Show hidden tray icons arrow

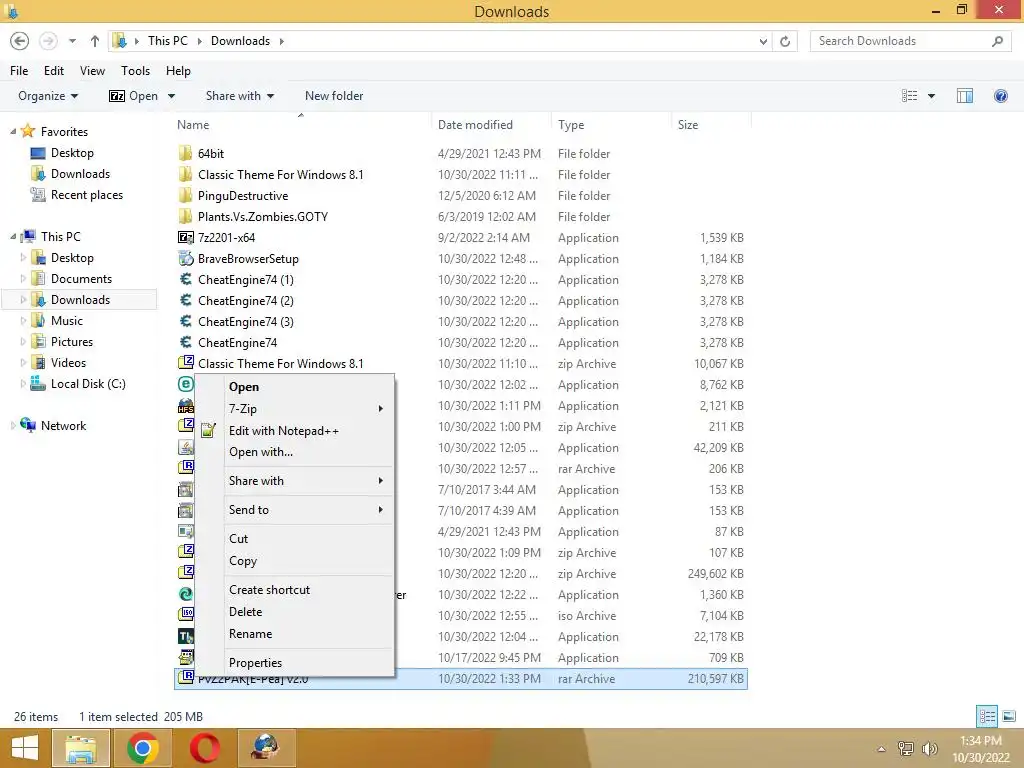882,749
